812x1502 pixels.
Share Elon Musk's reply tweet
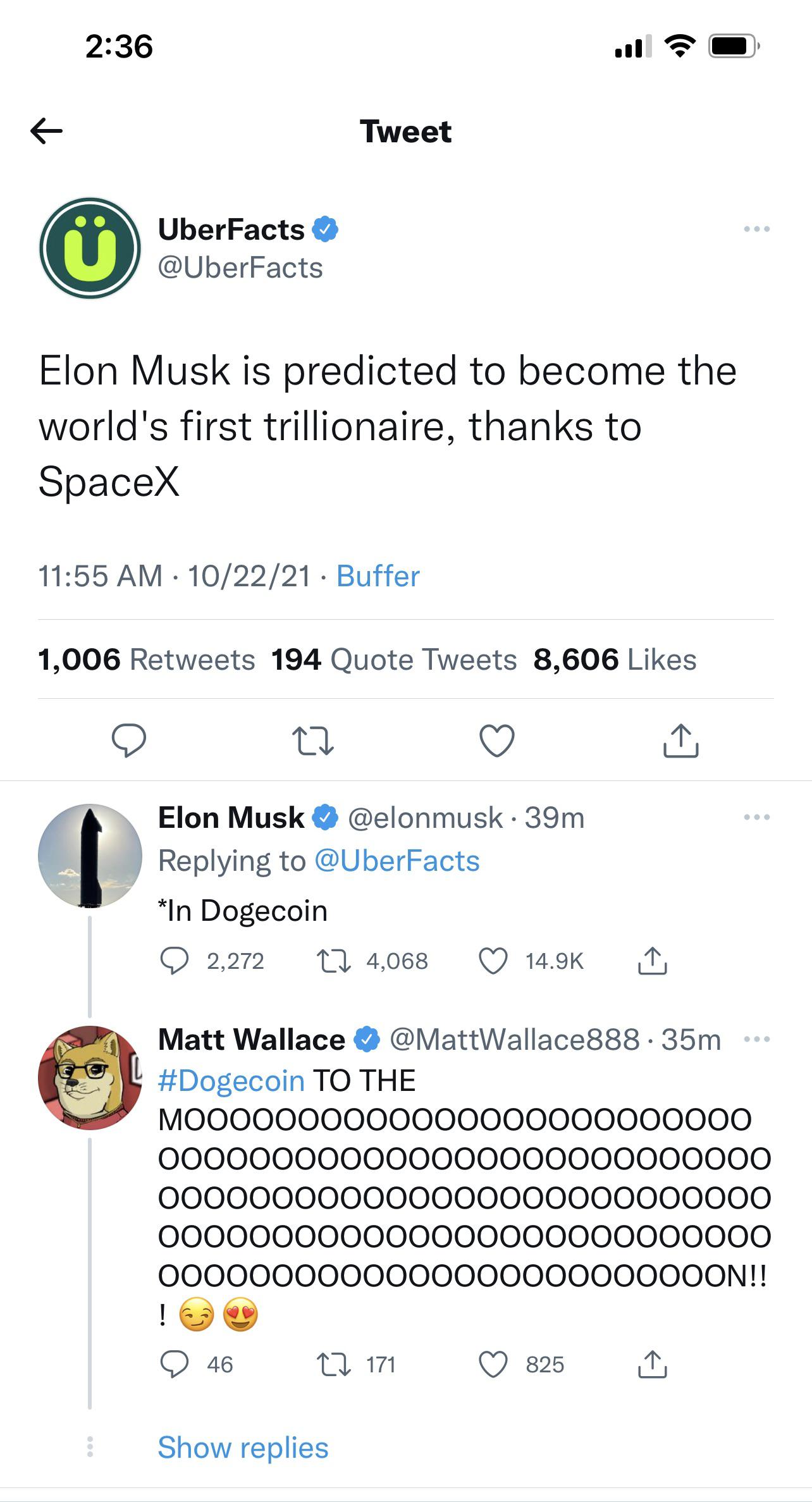coord(652,961)
